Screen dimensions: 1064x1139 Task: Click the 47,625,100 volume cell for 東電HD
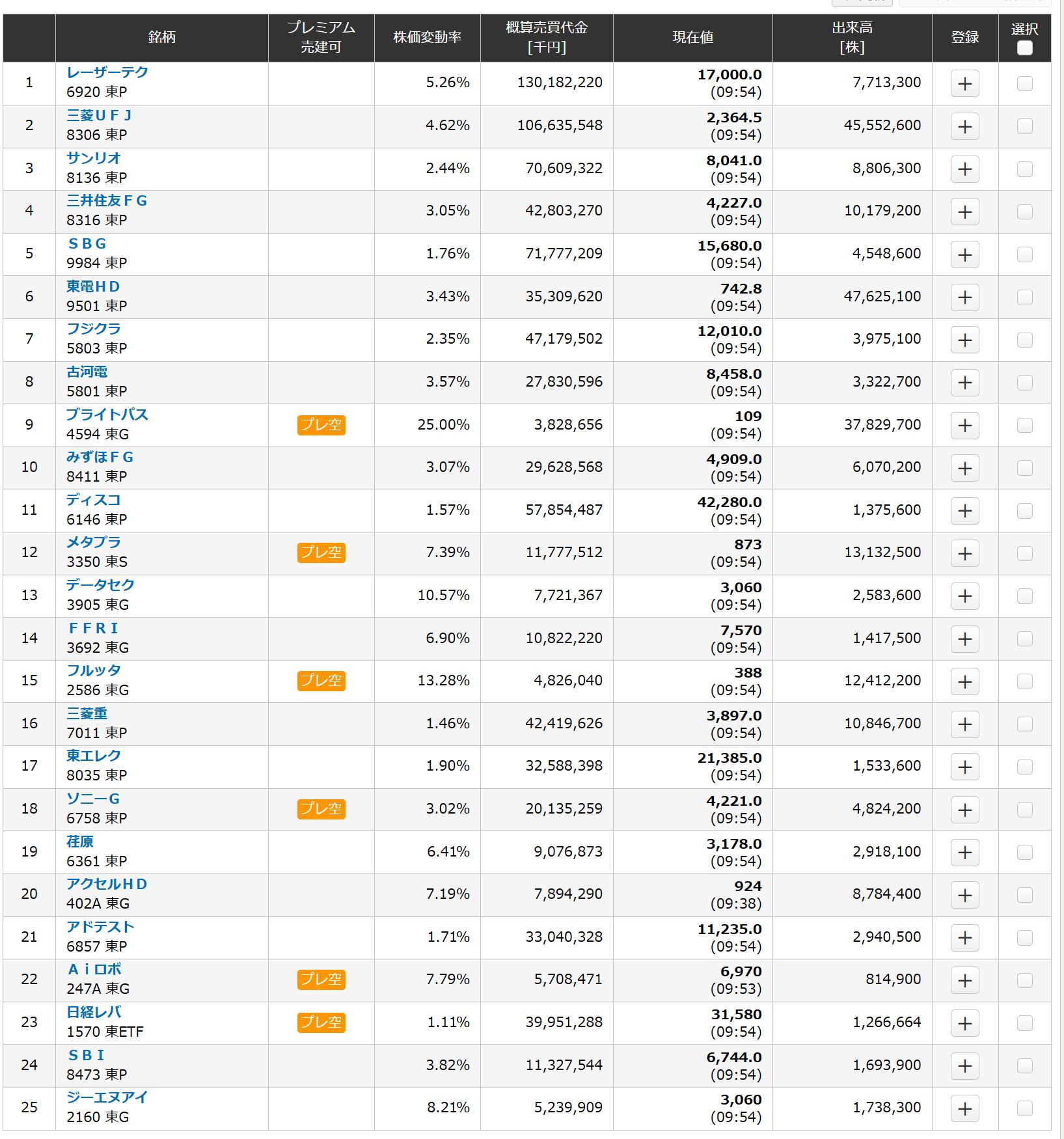pyautogui.click(x=882, y=297)
